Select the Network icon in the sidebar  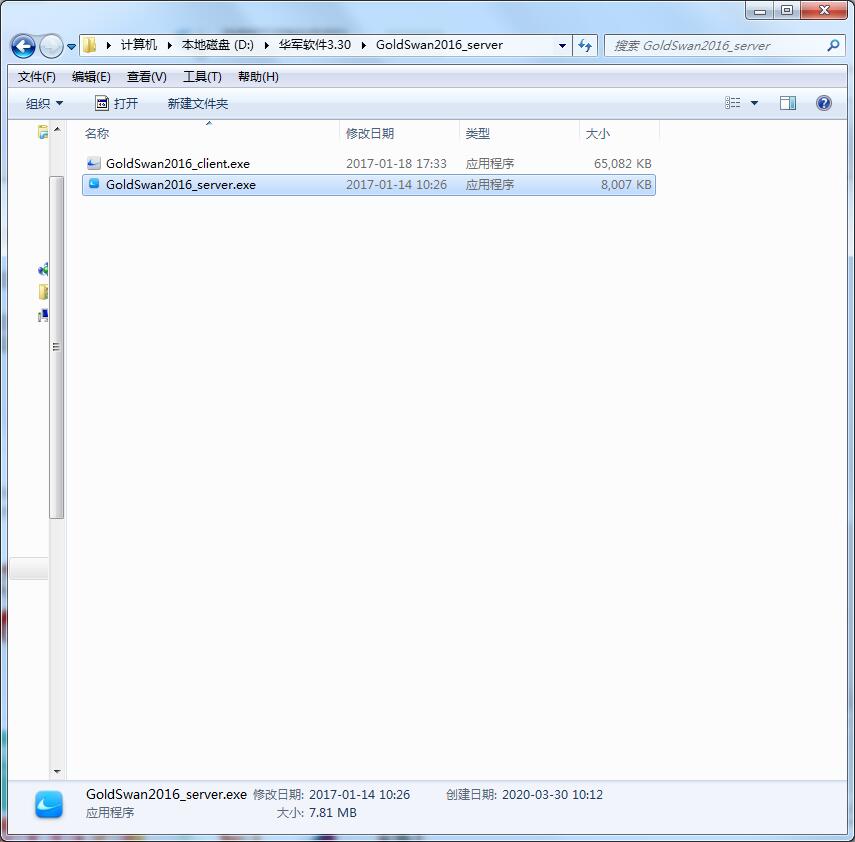(x=43, y=269)
